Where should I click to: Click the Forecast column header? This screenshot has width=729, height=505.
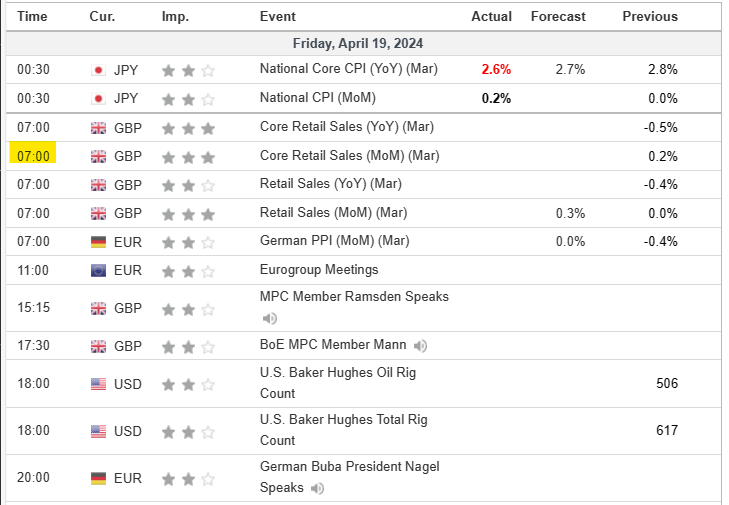point(558,16)
